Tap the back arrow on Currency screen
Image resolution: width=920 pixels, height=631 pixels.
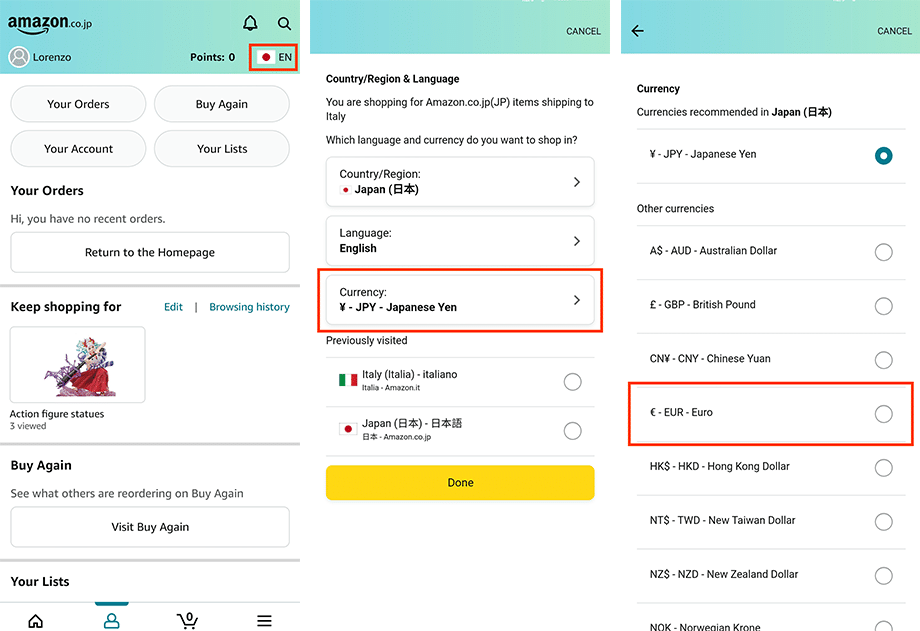[638, 31]
